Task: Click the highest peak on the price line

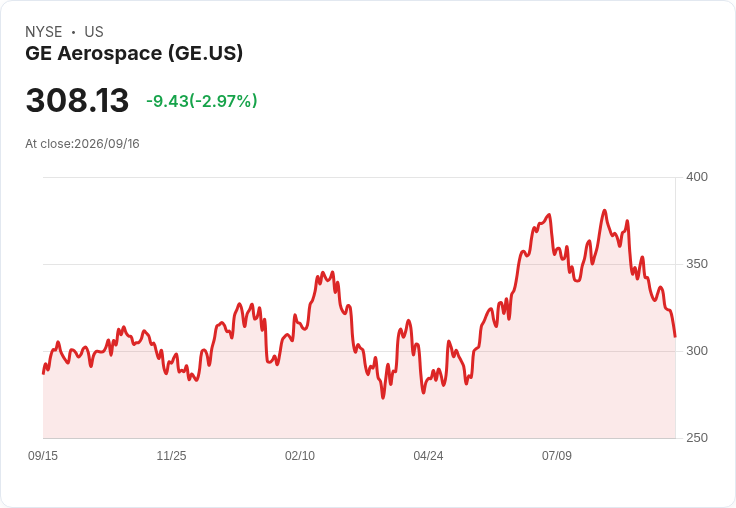Action: (605, 210)
